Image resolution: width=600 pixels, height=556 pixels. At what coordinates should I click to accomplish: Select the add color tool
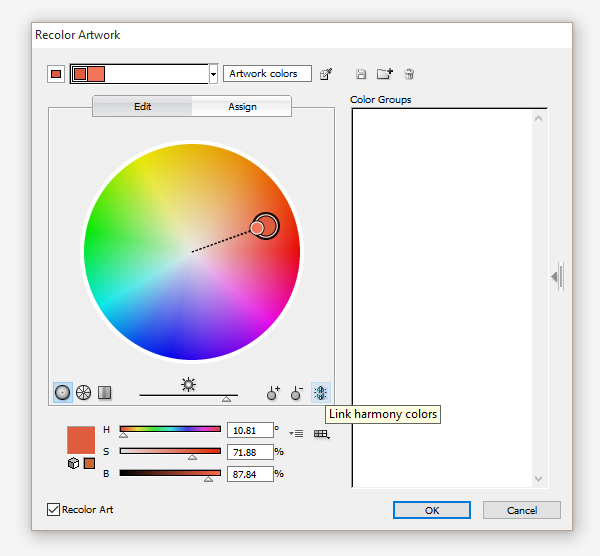[273, 394]
